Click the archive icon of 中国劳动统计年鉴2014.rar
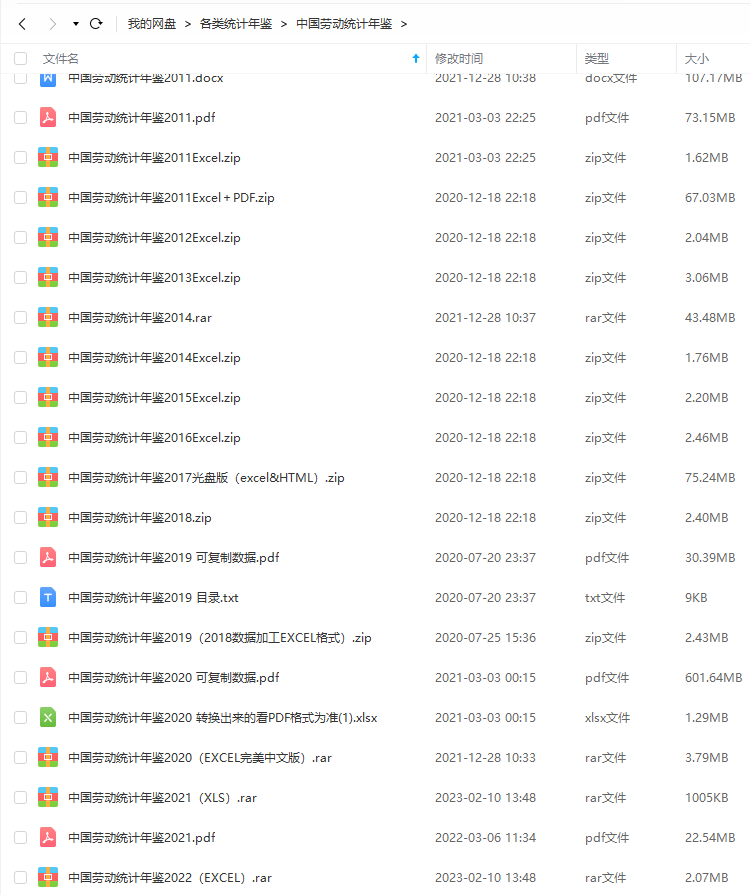The image size is (750, 895). tap(48, 317)
